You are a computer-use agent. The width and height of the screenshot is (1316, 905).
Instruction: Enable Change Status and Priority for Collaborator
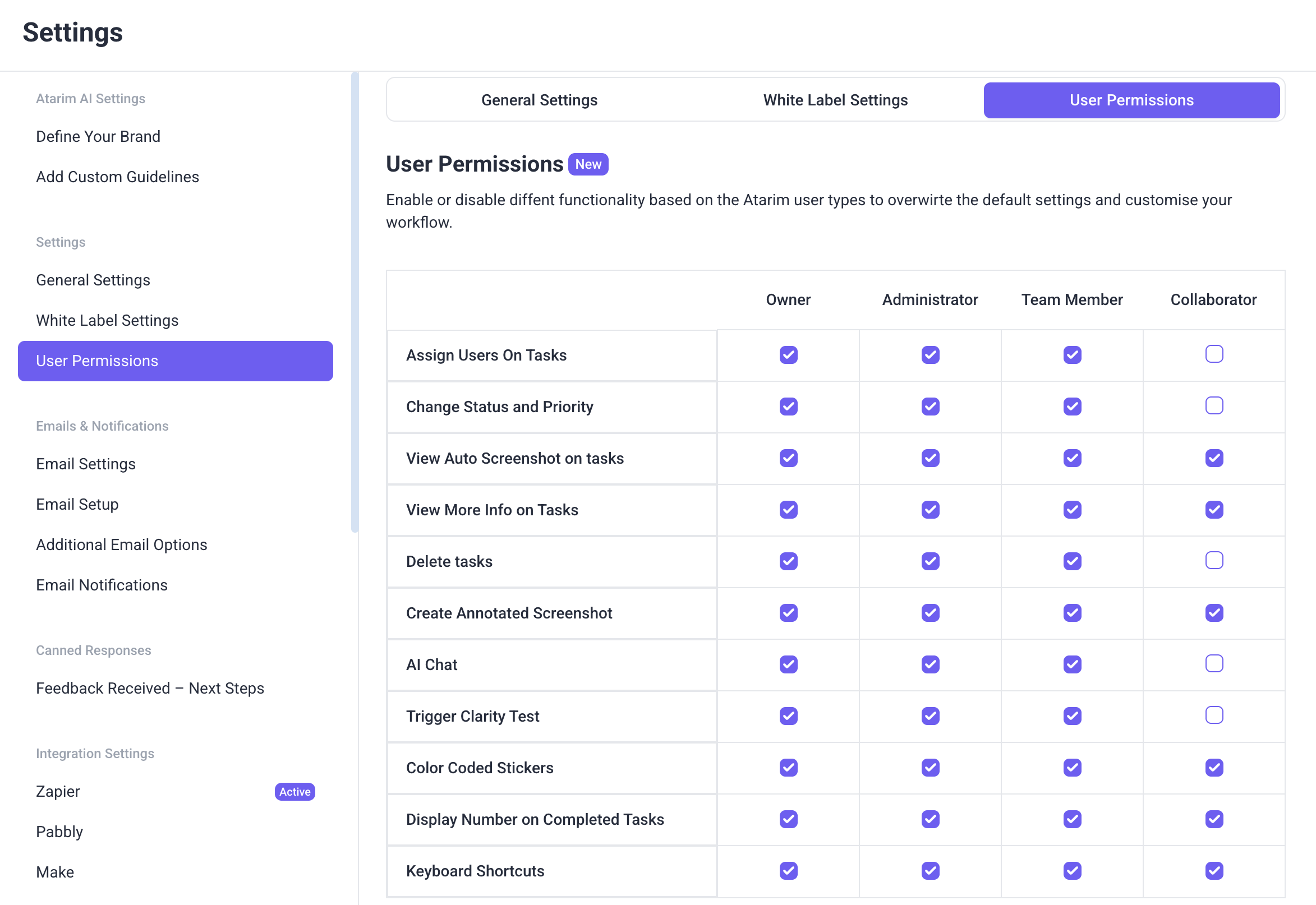point(1214,406)
